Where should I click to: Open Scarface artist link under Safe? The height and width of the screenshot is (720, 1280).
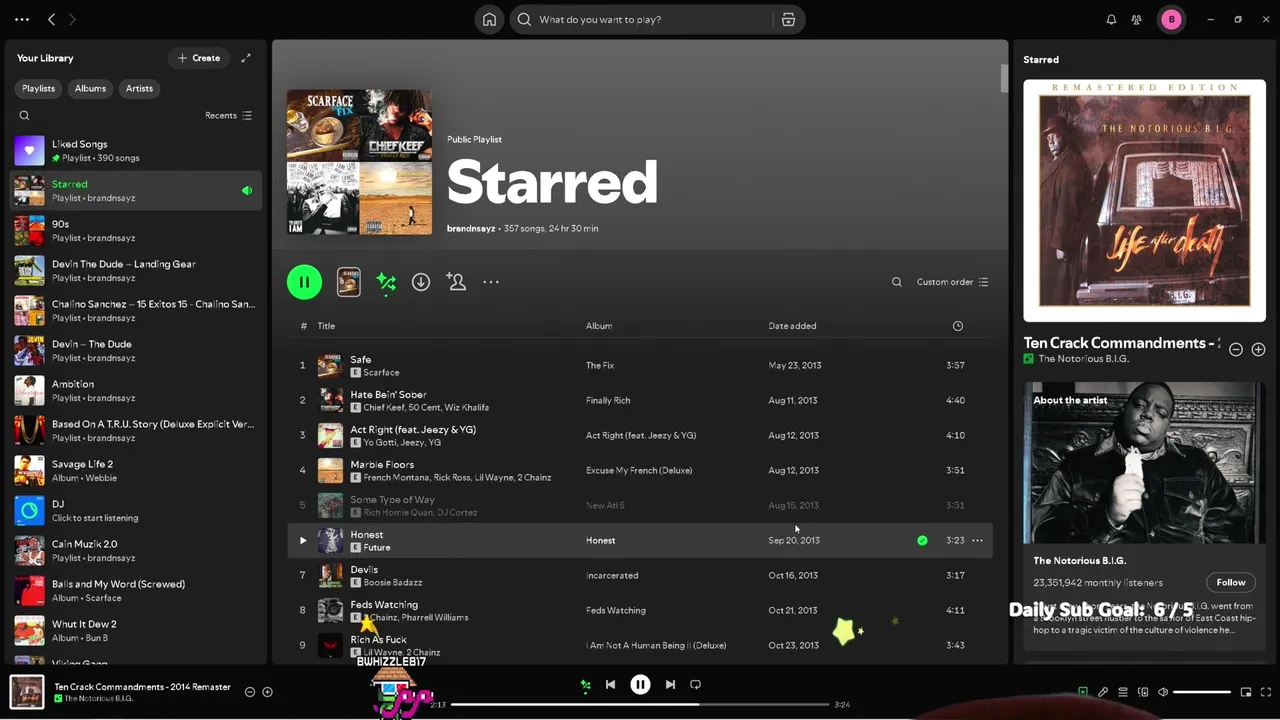381,372
